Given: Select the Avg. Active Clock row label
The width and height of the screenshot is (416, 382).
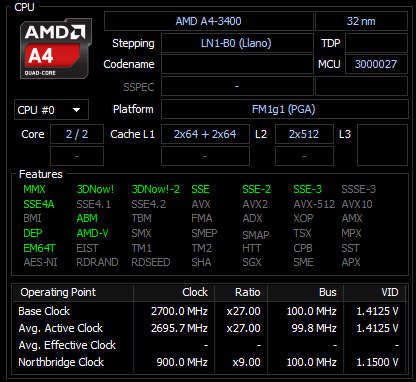Looking at the screenshot, I should pyautogui.click(x=61, y=328).
